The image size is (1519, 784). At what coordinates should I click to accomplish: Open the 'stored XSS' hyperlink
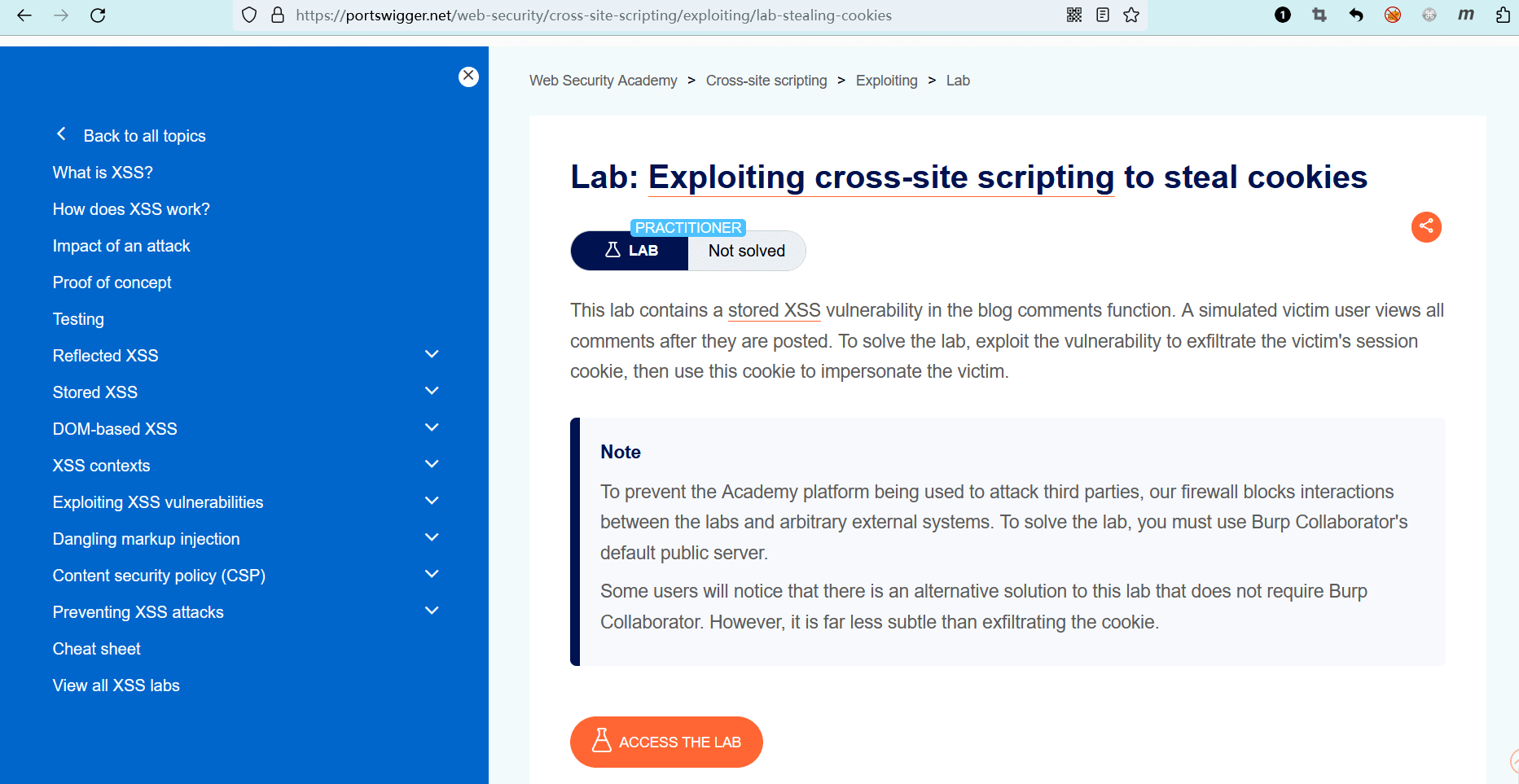[774, 310]
